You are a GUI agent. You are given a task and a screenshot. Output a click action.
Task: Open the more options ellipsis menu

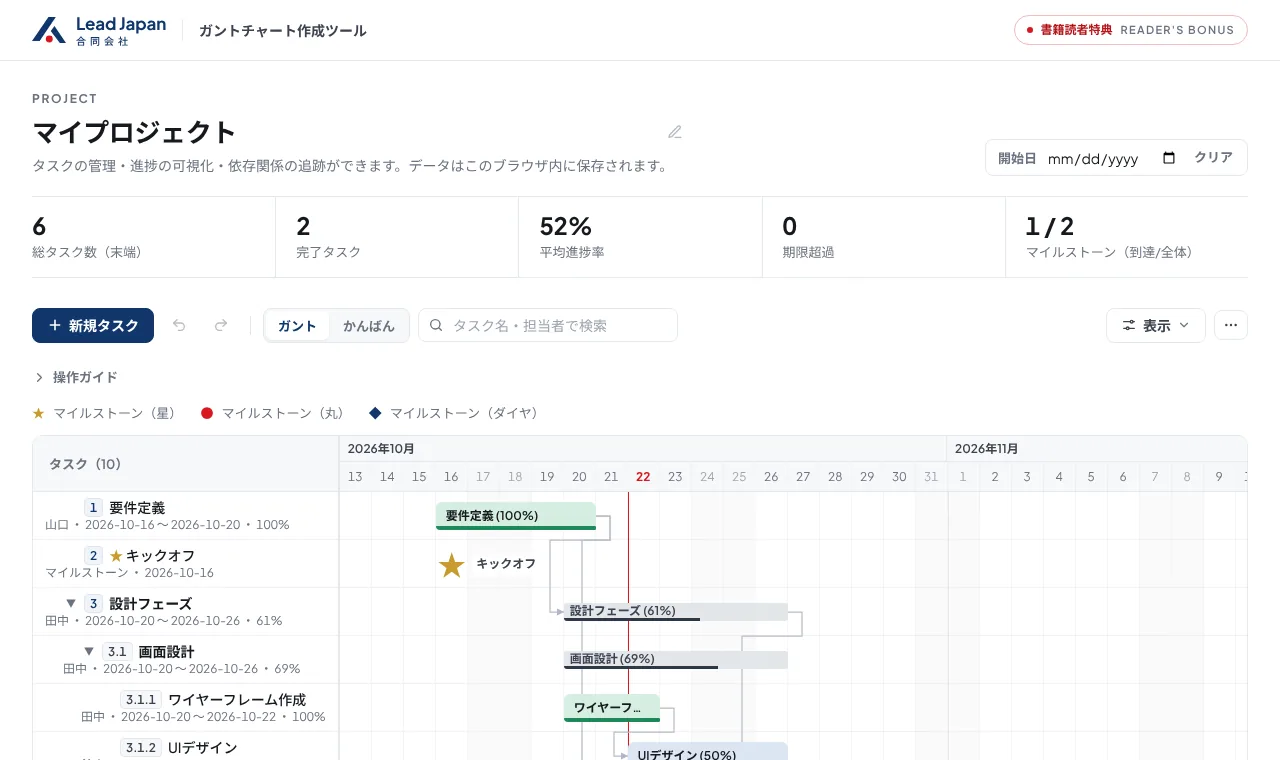[1231, 325]
